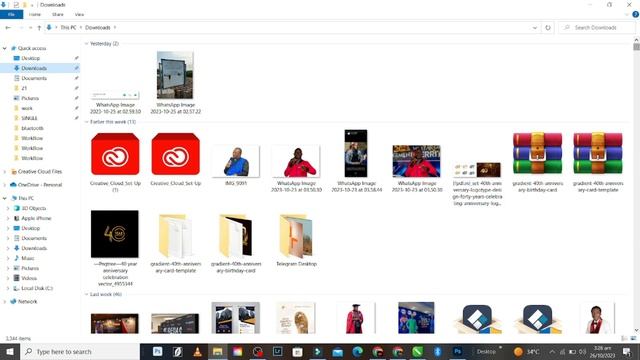Click the taskbar search box
Screen dimensions: 640x360
[80, 351]
